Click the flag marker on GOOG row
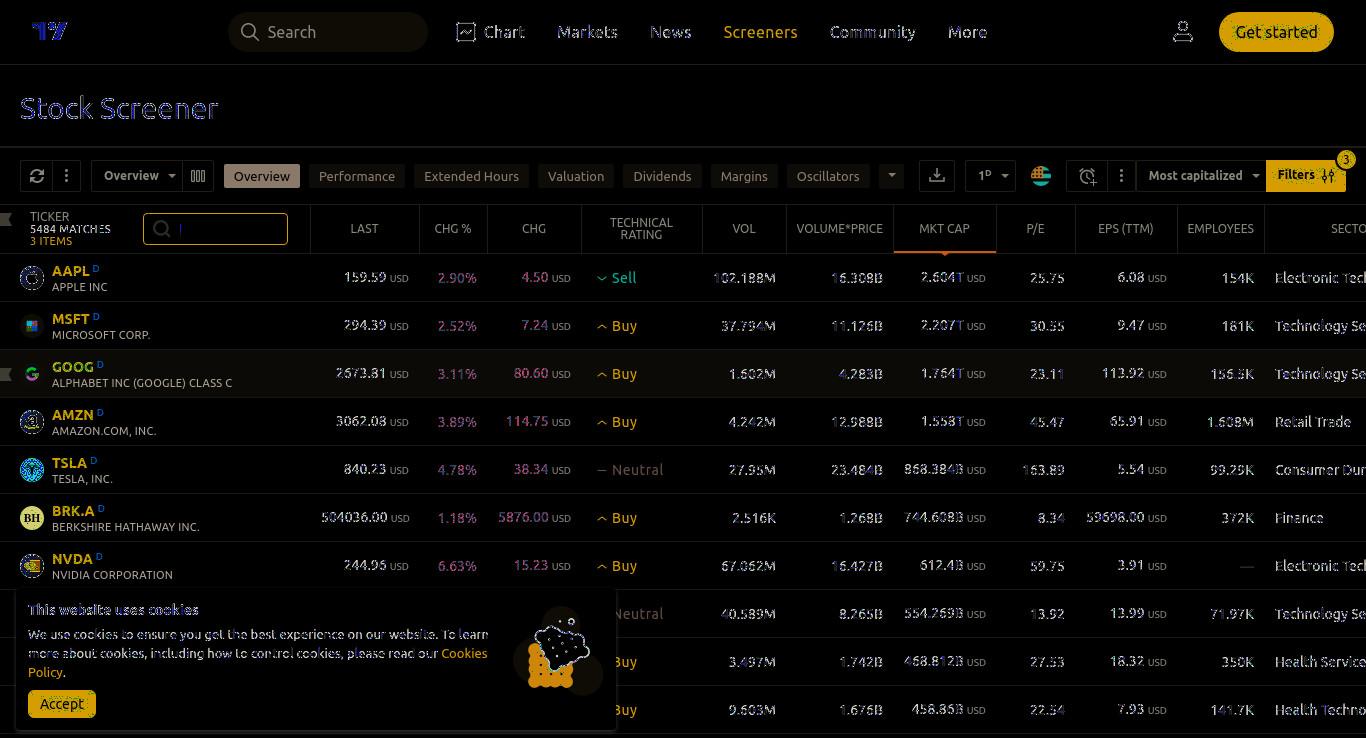The height and width of the screenshot is (738, 1366). pos(6,374)
